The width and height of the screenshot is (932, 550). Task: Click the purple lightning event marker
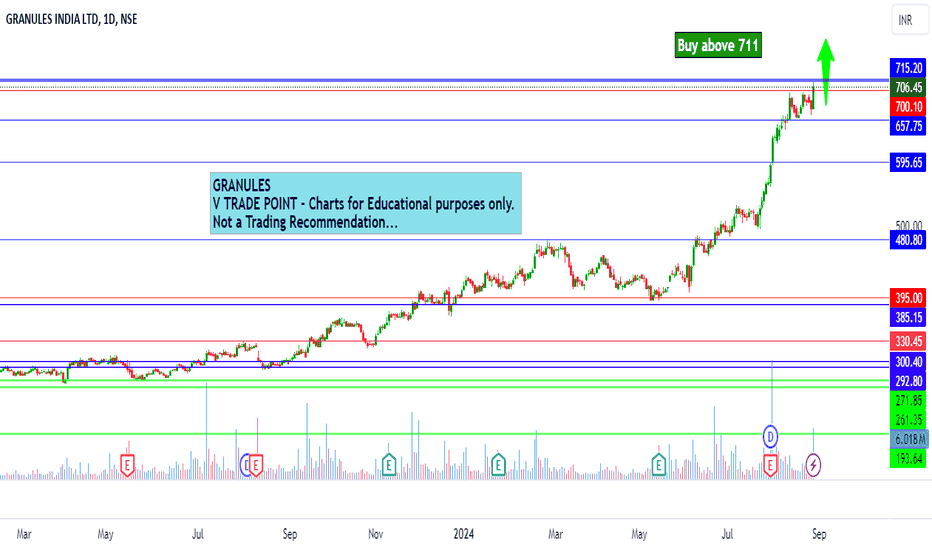[x=813, y=465]
